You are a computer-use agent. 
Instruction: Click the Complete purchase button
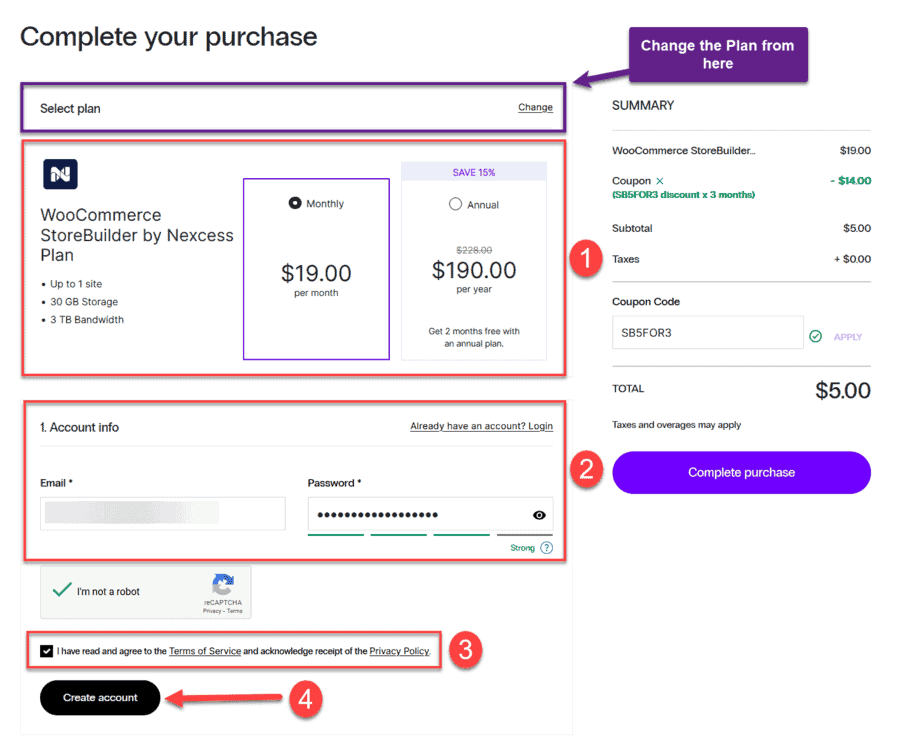coord(741,472)
